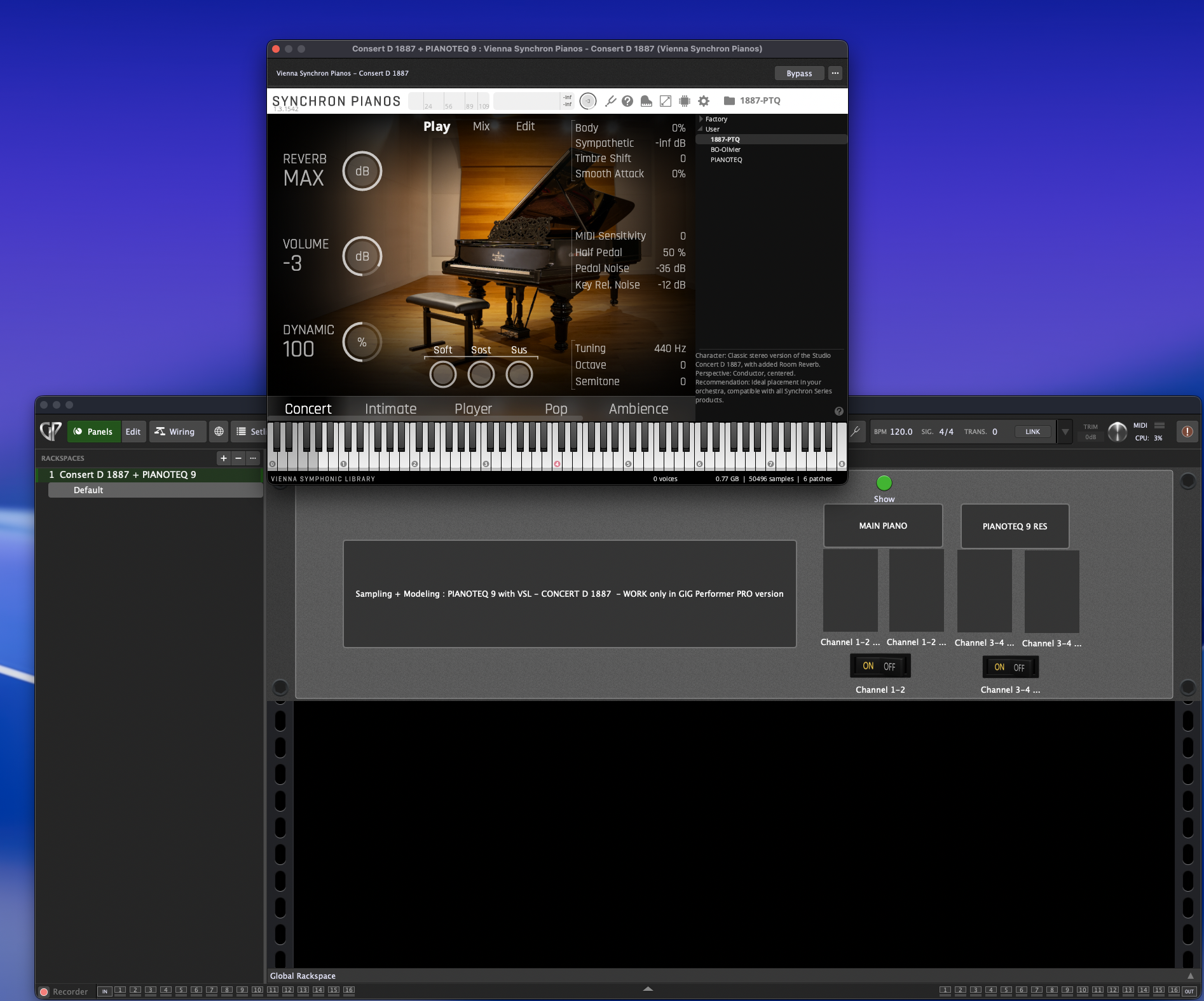Viewport: 1204px width, 1001px height.
Task: Switch to the Mix tab
Action: (481, 126)
